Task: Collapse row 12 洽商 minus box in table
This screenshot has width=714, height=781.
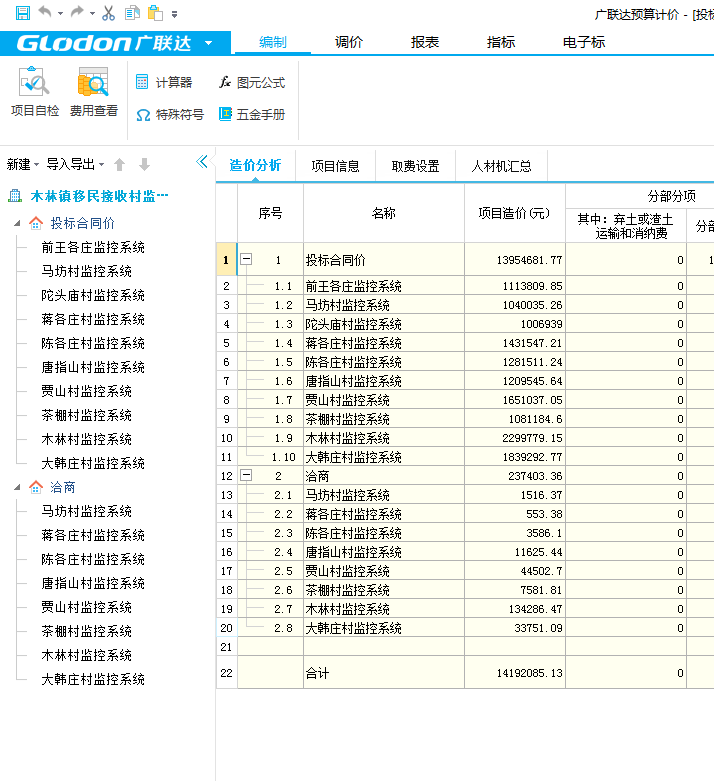Action: pos(246,475)
